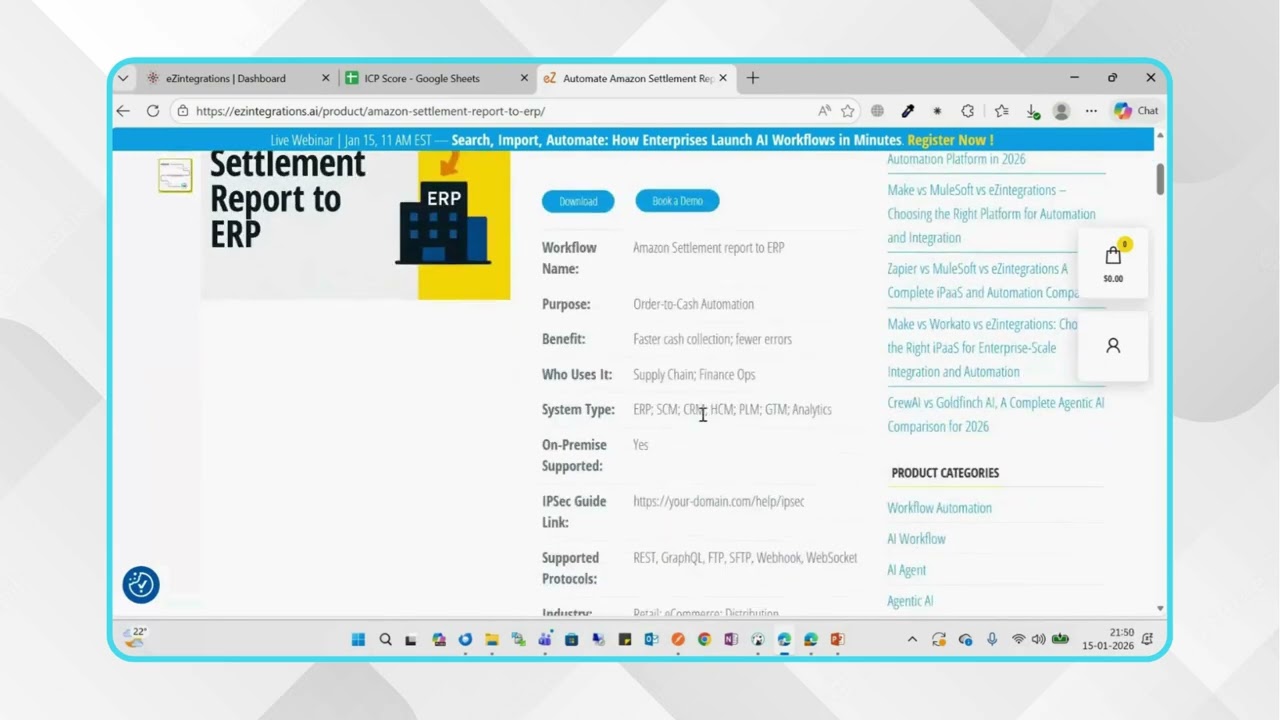Show hidden system tray icons chevron
Screen dimensions: 1280x720
pyautogui.click(x=912, y=640)
